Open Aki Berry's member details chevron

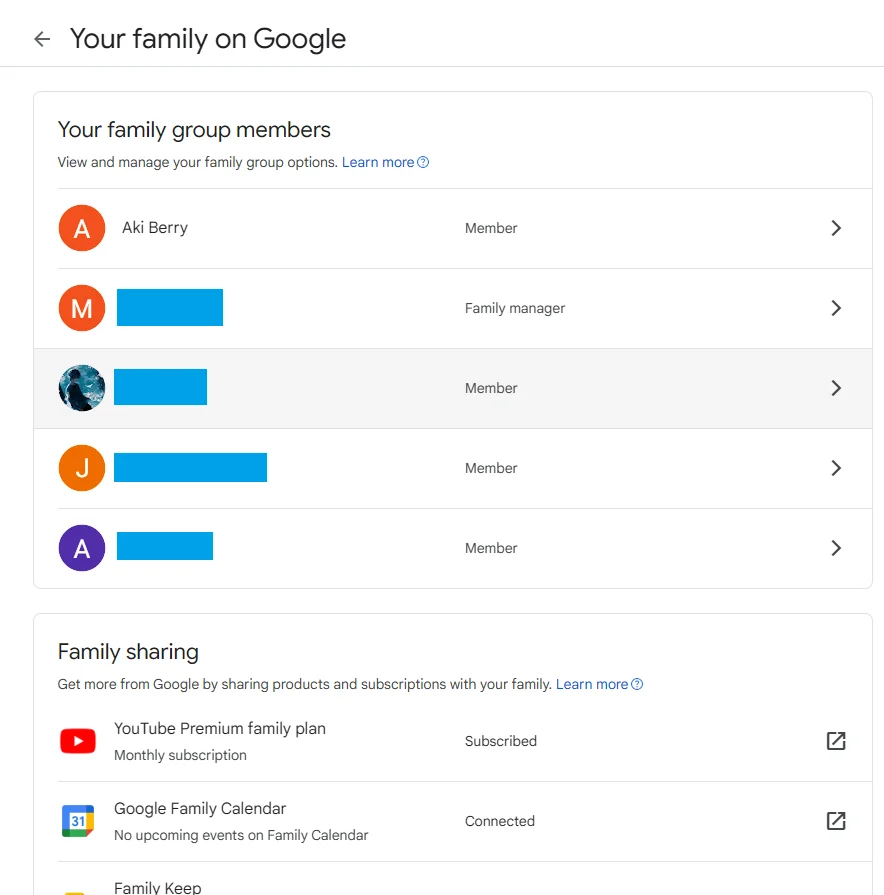pos(836,228)
